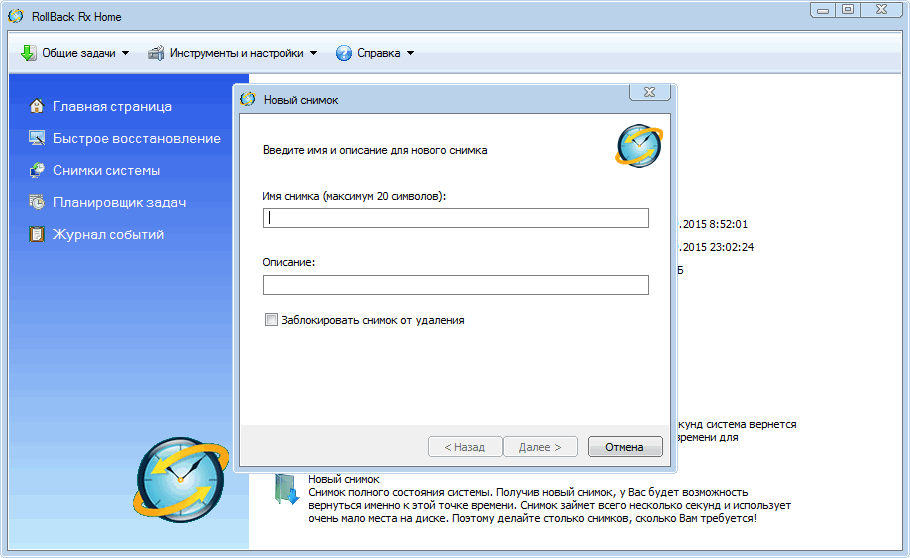The image size is (910, 558).
Task: Click the Описание text field
Action: (455, 285)
